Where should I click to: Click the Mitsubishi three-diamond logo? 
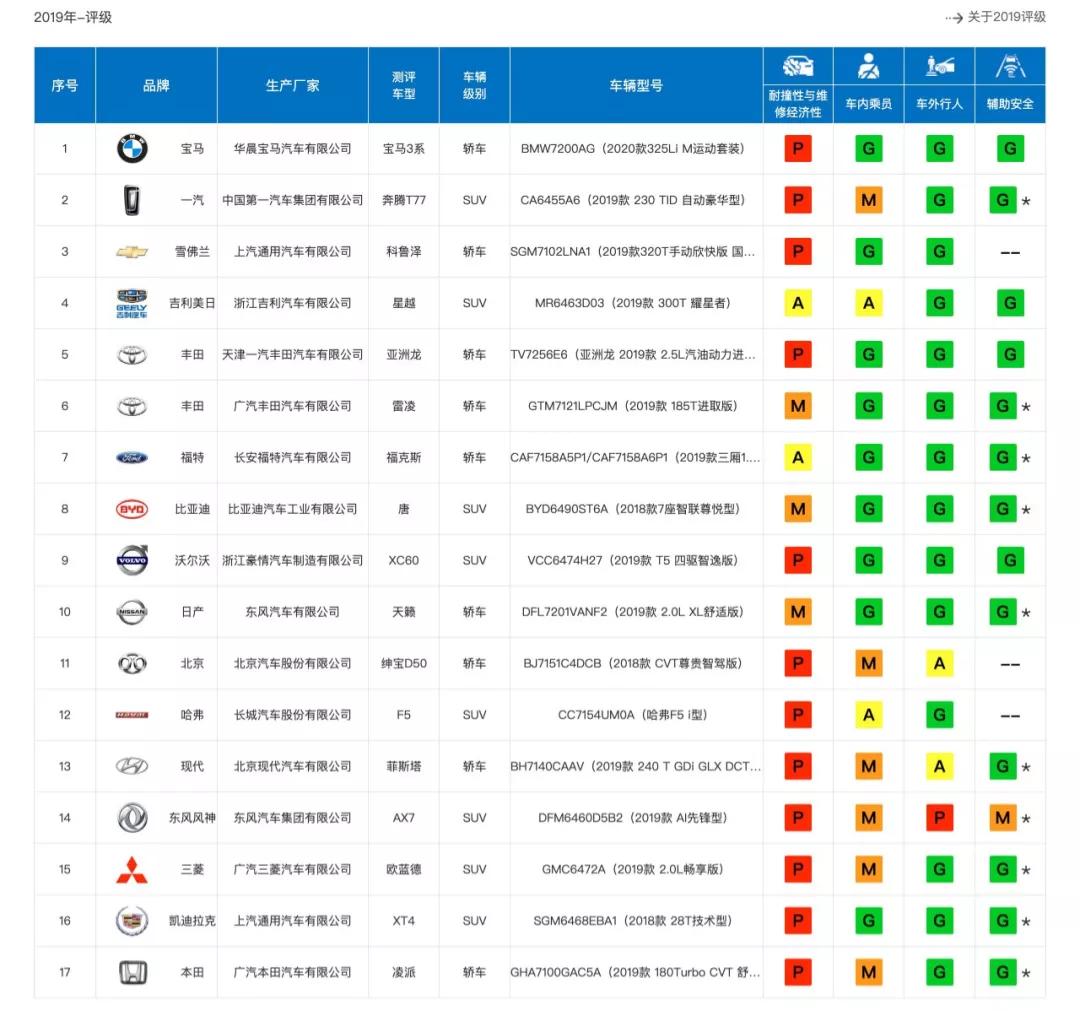pyautogui.click(x=132, y=870)
